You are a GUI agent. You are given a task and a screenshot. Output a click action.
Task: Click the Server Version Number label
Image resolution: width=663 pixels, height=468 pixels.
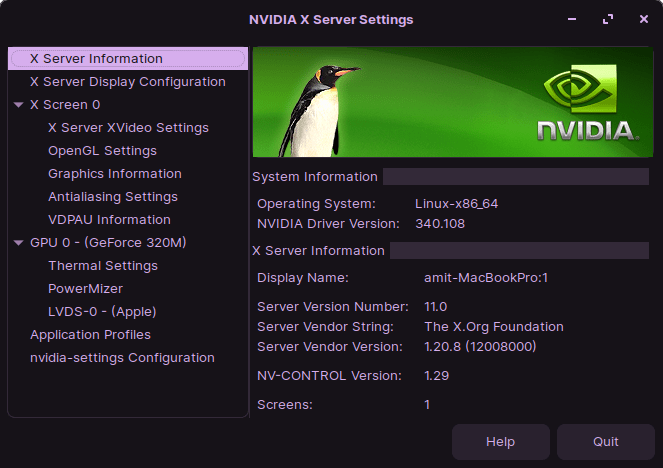coord(333,307)
